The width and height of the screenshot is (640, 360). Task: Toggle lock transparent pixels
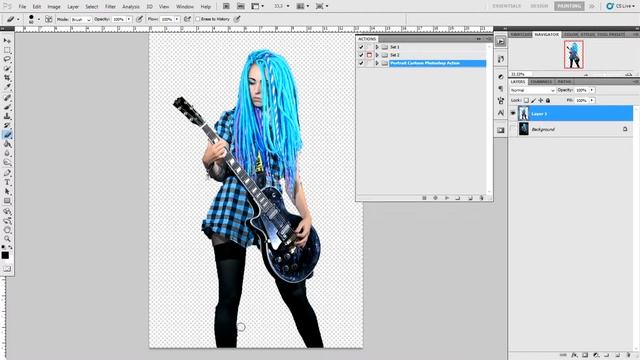(526, 100)
